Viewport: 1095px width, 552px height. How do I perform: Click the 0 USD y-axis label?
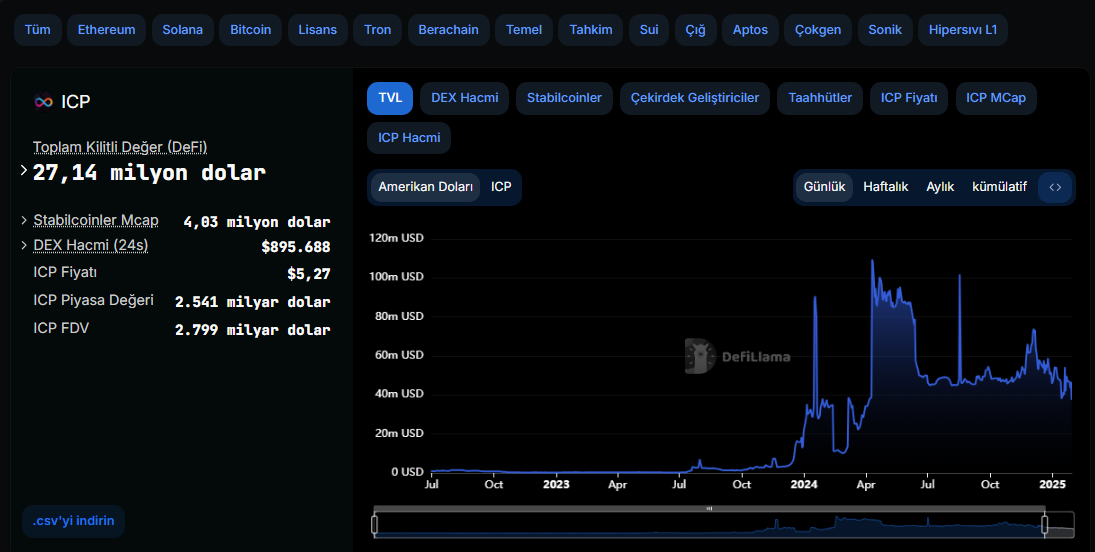[407, 472]
